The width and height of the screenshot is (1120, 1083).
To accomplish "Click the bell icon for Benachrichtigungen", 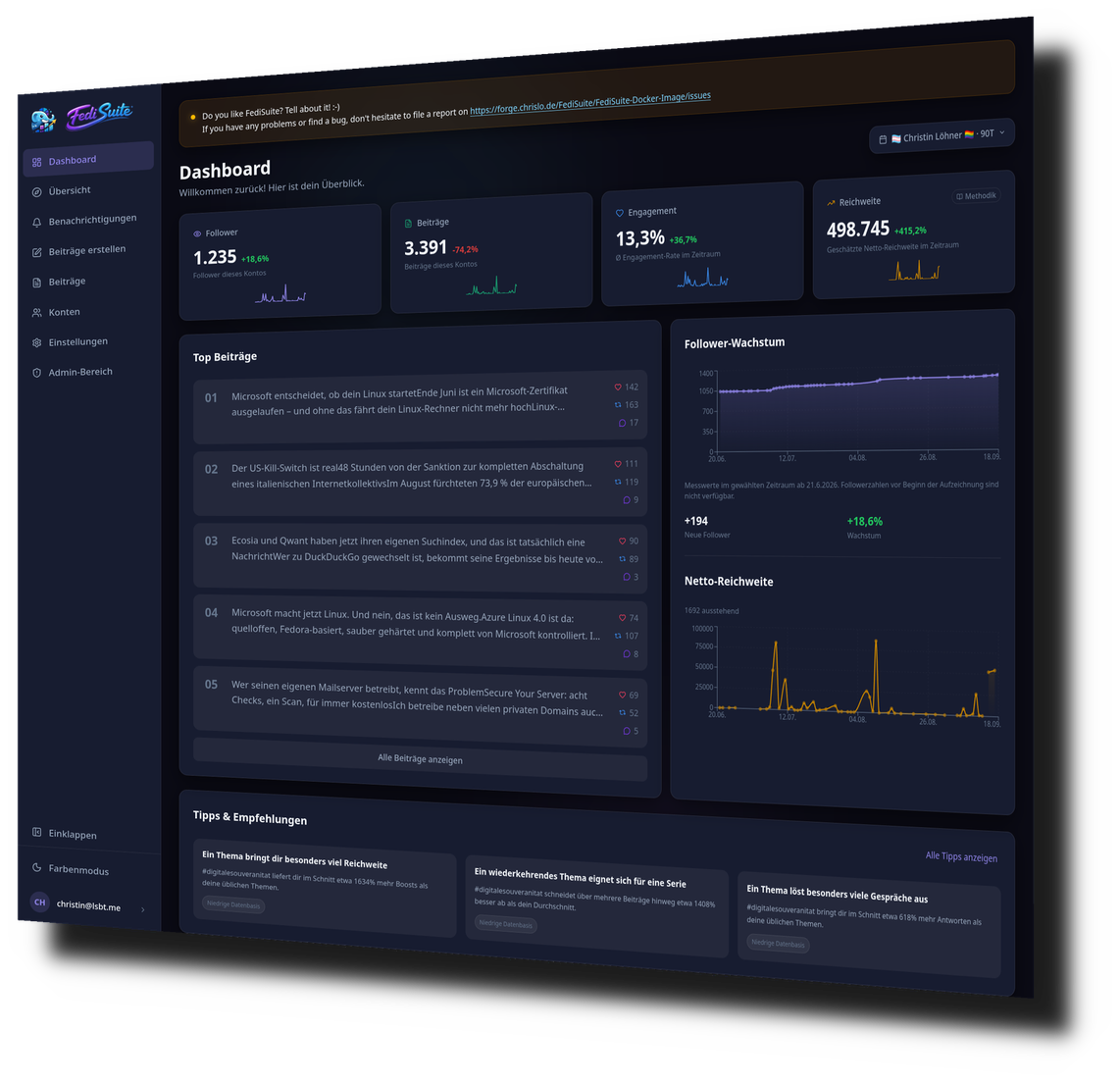I will 36,222.
